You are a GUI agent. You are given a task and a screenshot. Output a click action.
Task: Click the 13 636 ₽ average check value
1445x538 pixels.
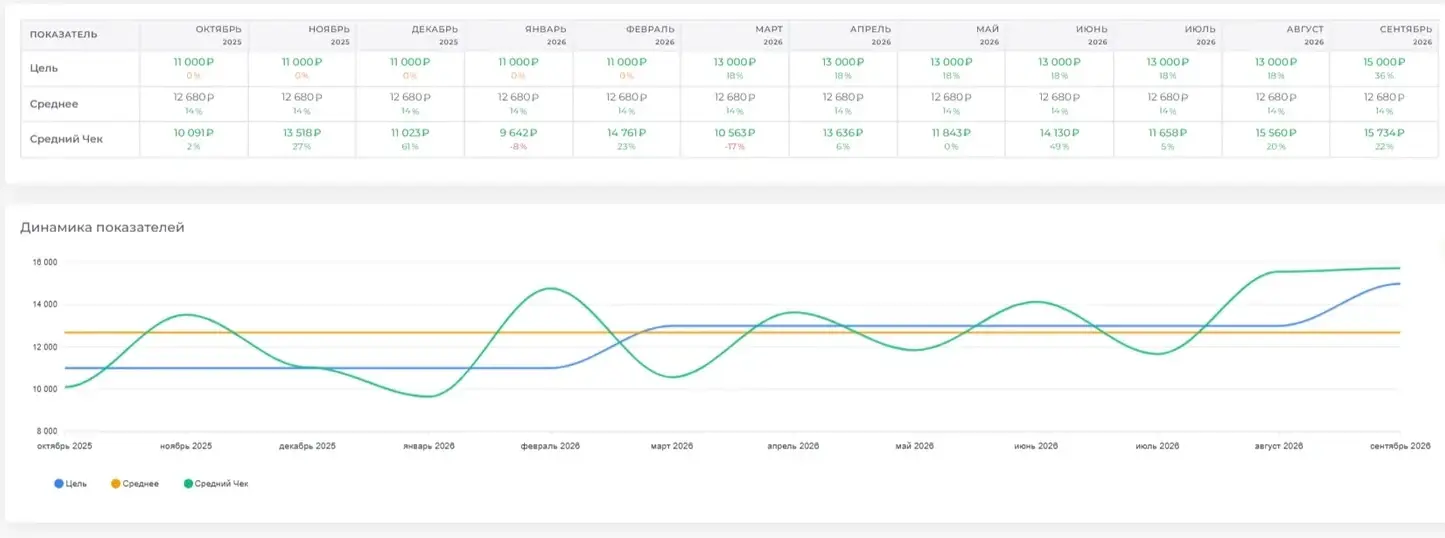843,133
